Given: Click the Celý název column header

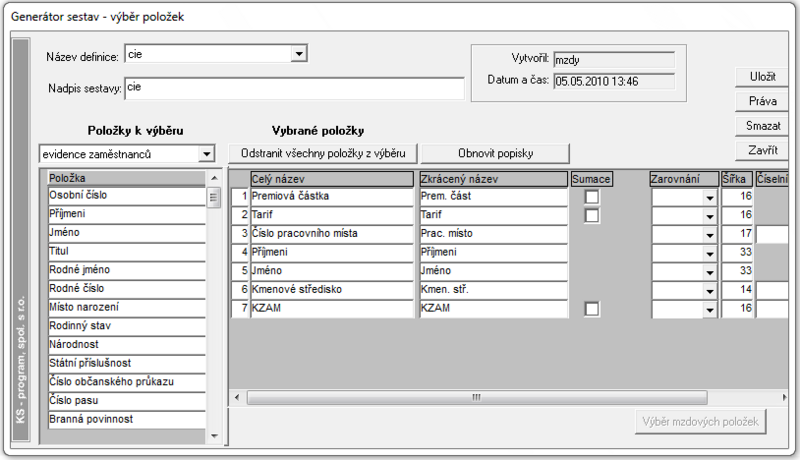Looking at the screenshot, I should click(332, 179).
